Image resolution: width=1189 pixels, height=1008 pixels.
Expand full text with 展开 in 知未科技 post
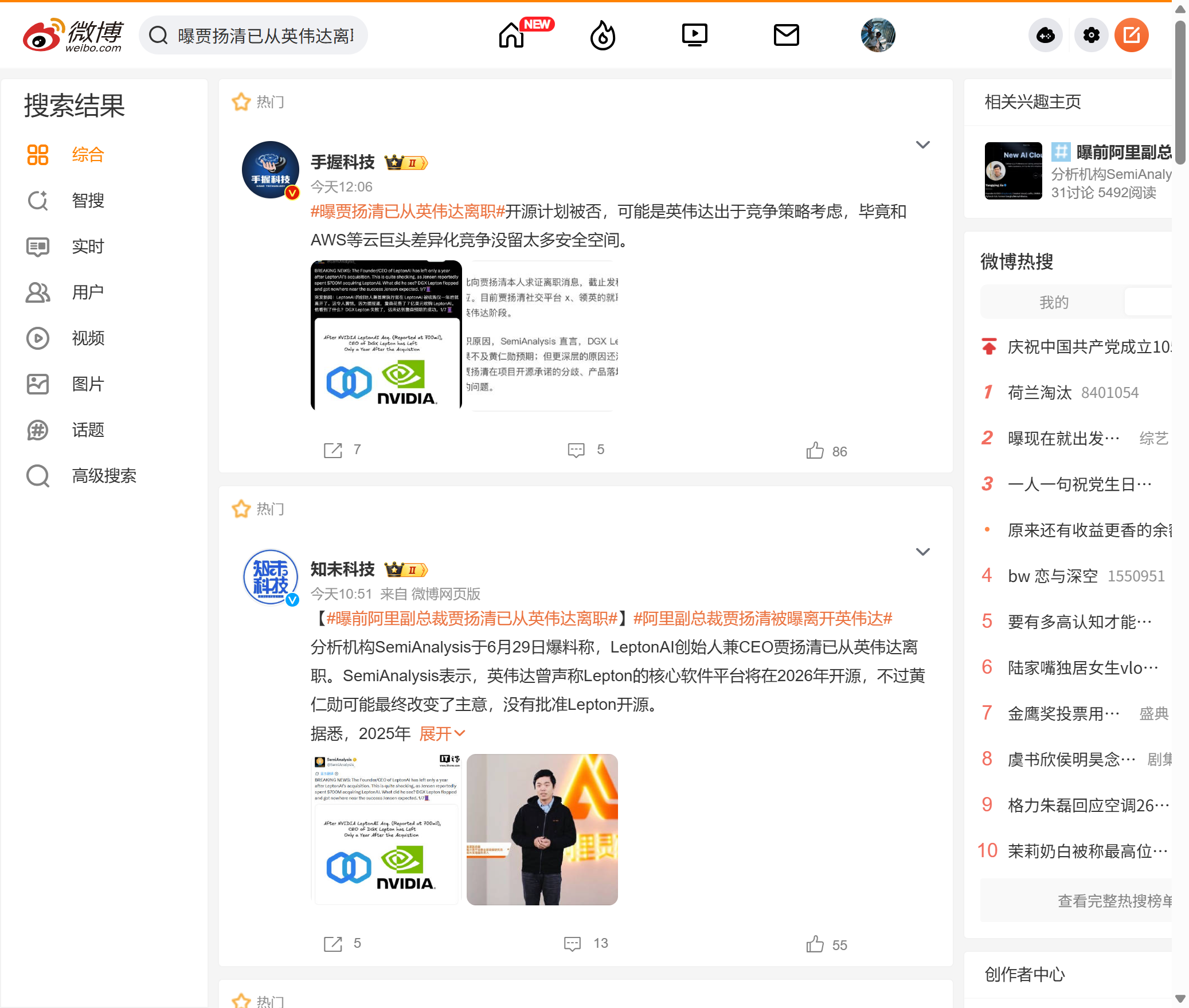[443, 733]
